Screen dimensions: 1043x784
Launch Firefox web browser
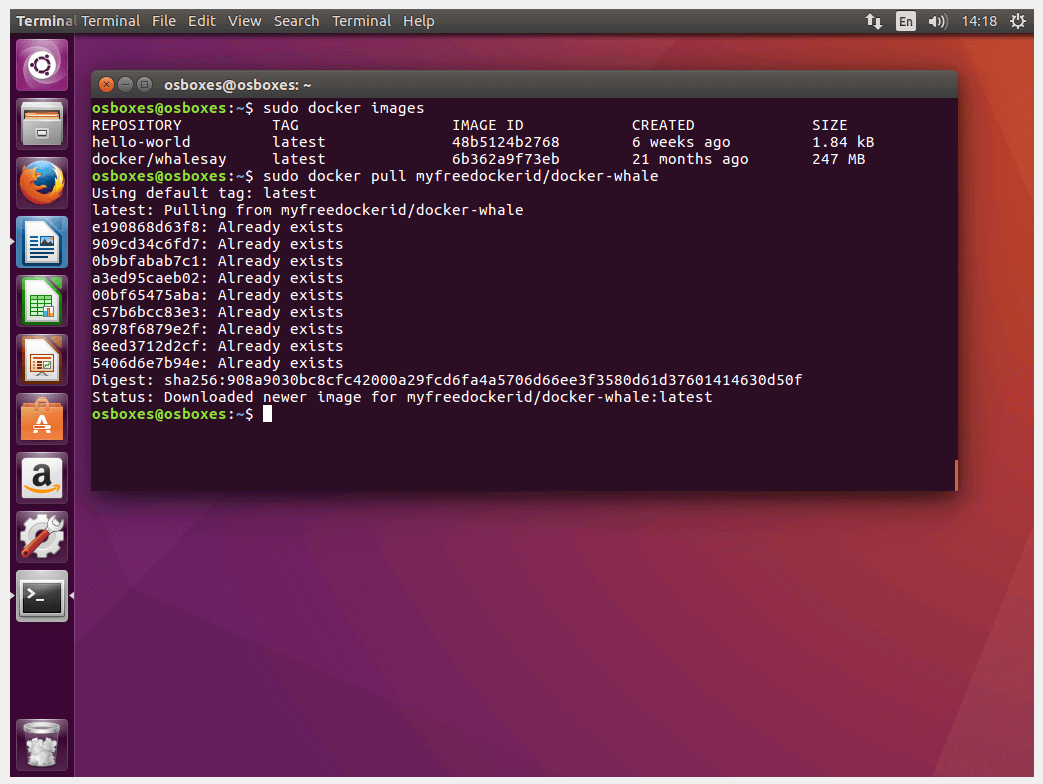pos(42,183)
